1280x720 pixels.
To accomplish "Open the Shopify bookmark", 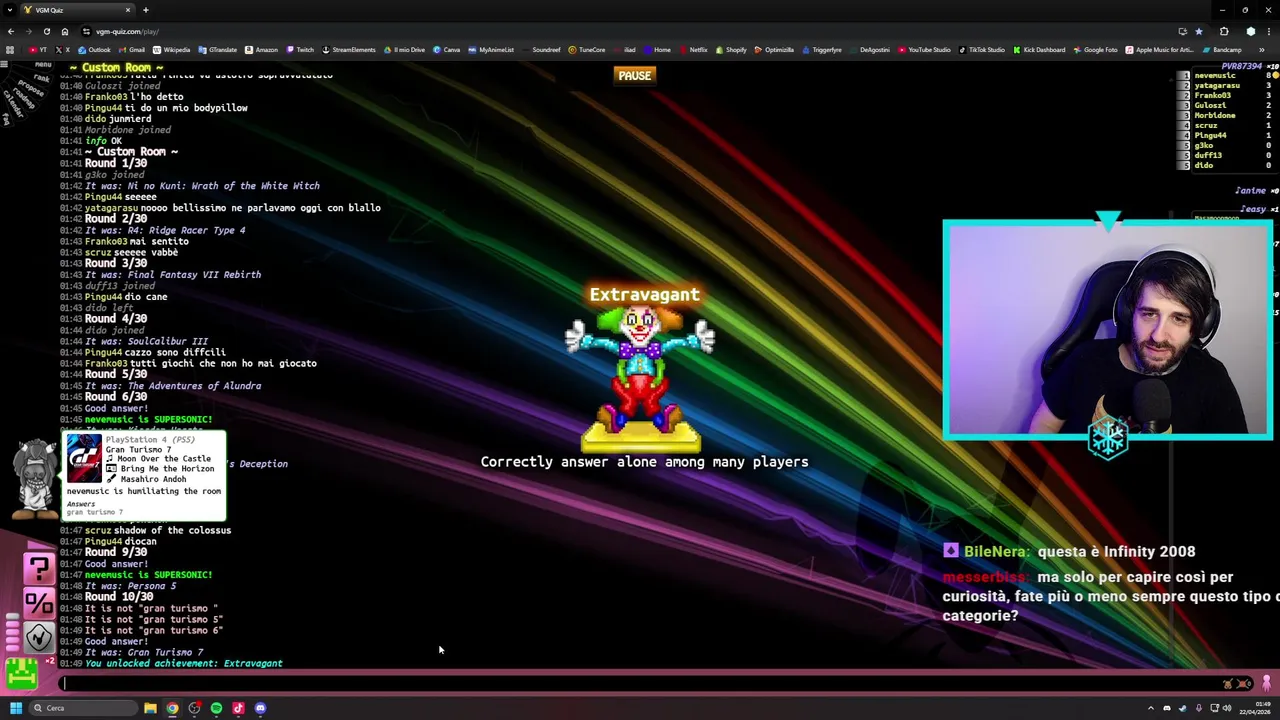I will point(731,50).
